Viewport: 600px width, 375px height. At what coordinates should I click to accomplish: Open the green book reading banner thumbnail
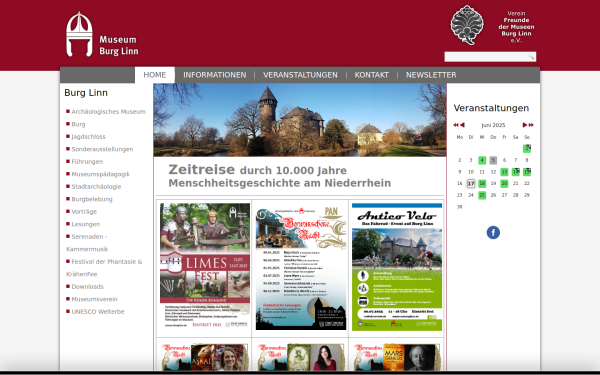click(x=301, y=357)
